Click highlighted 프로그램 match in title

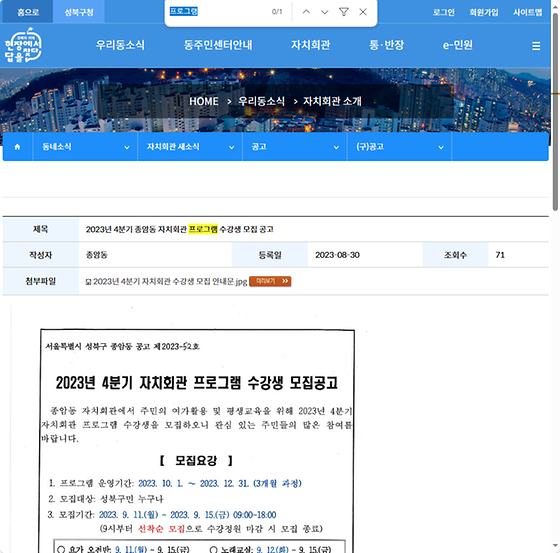[203, 229]
